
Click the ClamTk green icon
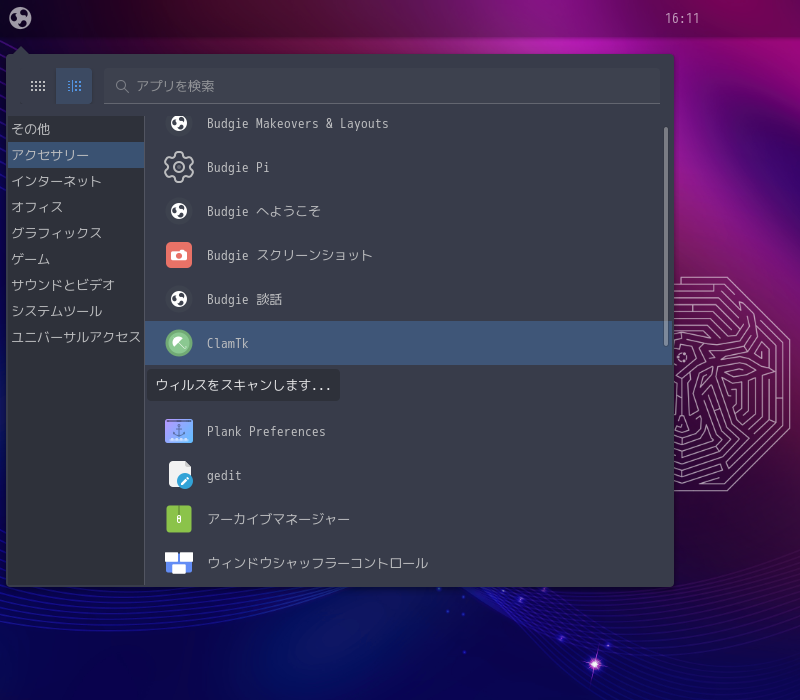click(x=179, y=343)
